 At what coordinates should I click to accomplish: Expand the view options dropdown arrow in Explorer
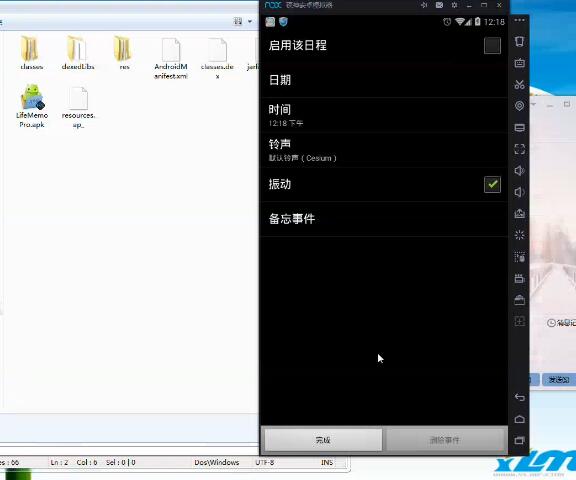(x=250, y=22)
